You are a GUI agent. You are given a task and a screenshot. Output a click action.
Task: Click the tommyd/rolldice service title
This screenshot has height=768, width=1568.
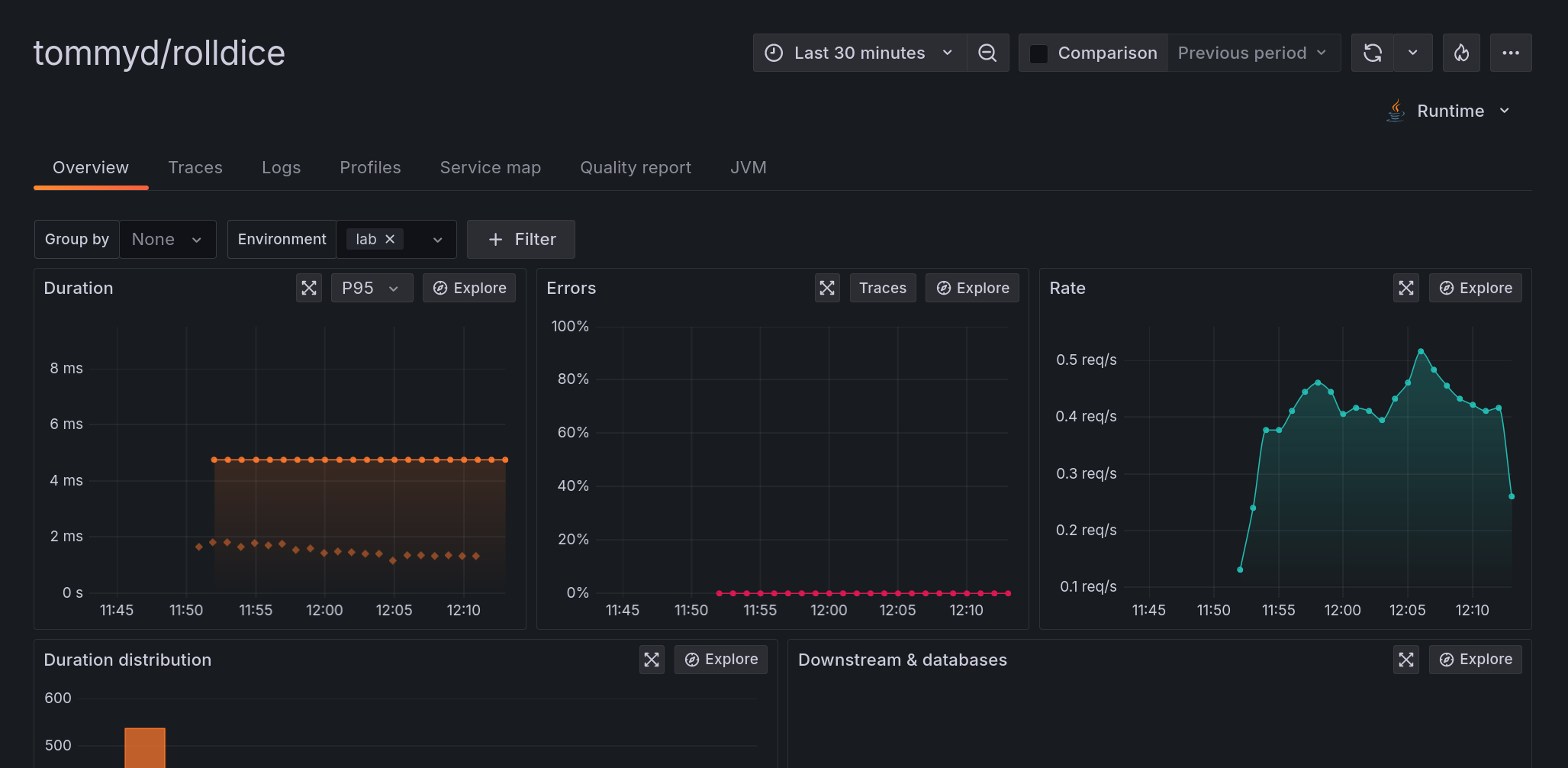click(159, 53)
